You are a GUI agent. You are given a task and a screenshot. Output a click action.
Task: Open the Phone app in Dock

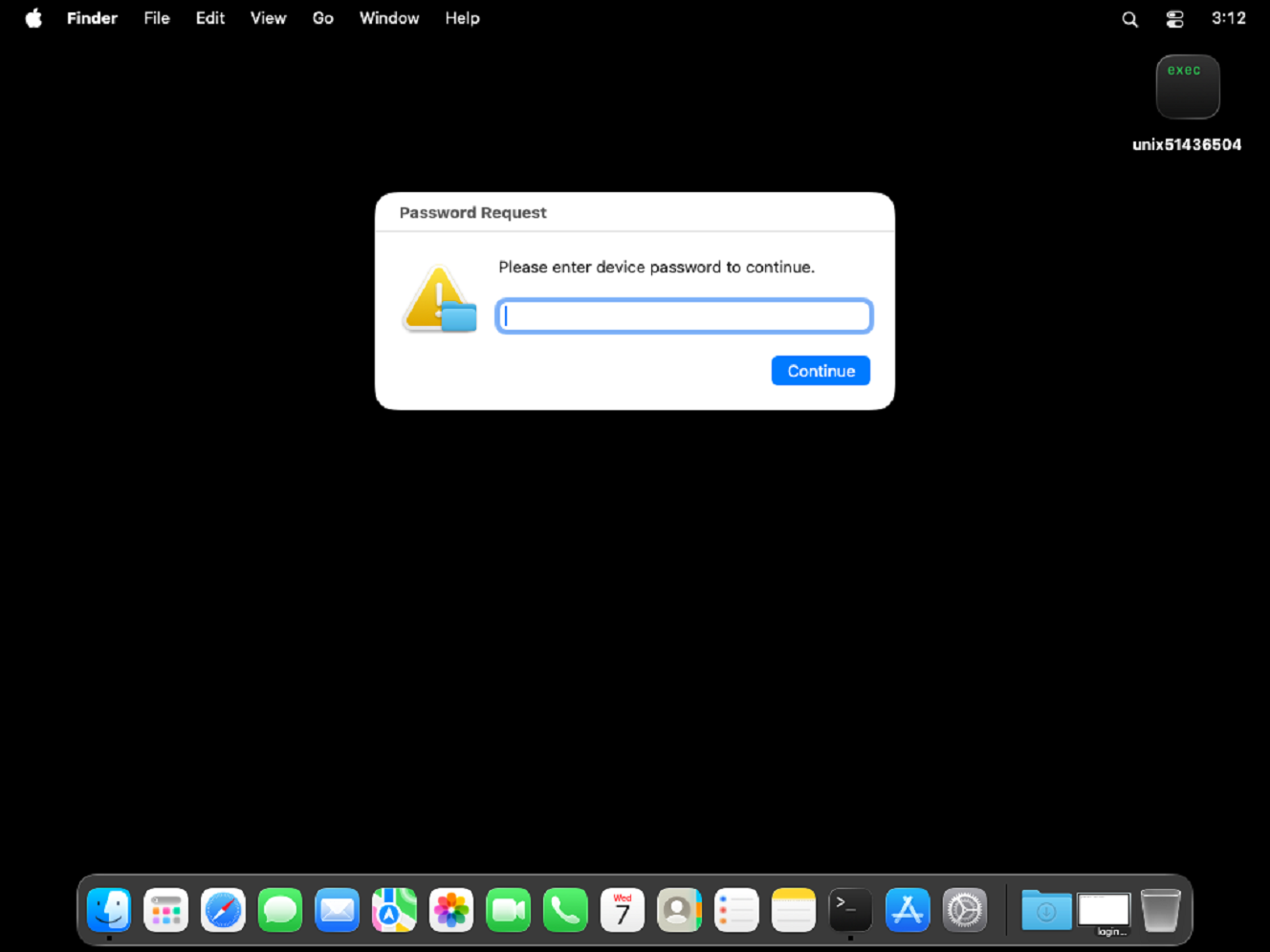coord(565,910)
